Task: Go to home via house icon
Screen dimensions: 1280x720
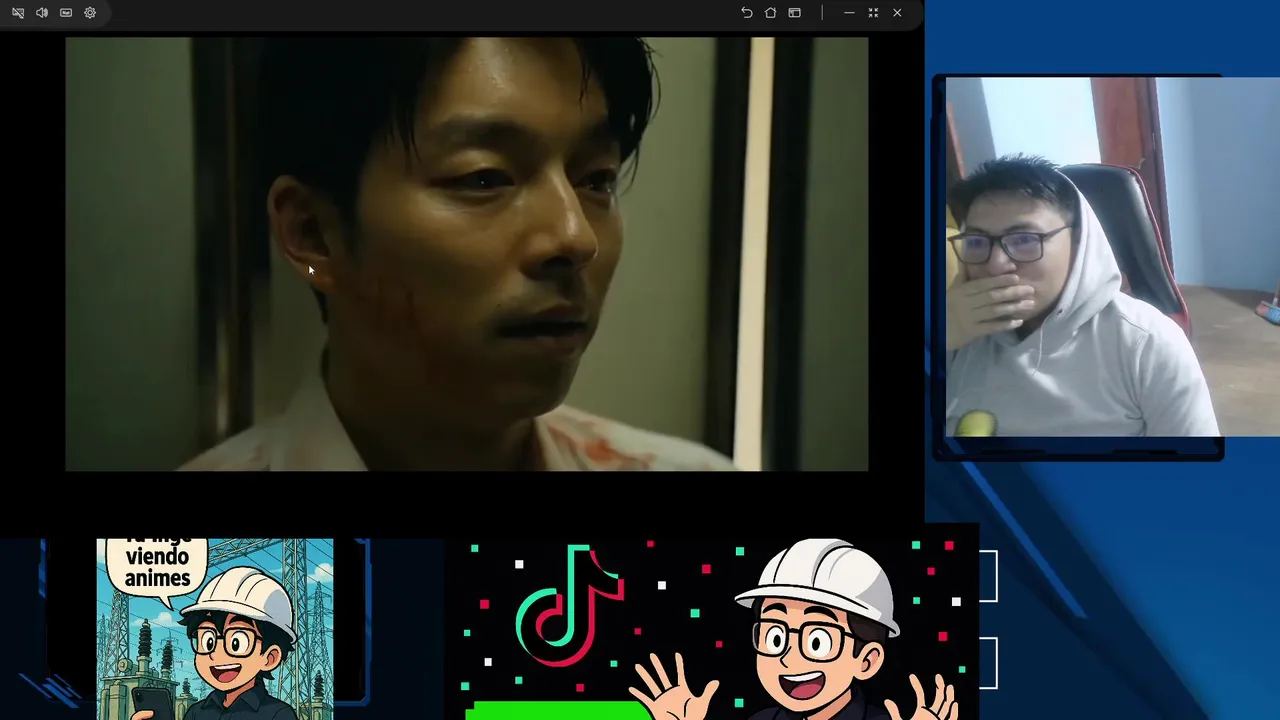Action: coord(771,13)
